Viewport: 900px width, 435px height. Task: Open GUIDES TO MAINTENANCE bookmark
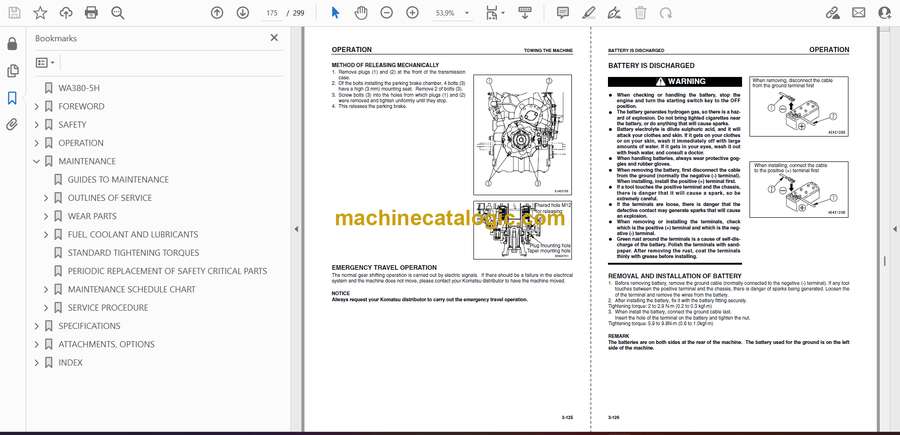118,180
